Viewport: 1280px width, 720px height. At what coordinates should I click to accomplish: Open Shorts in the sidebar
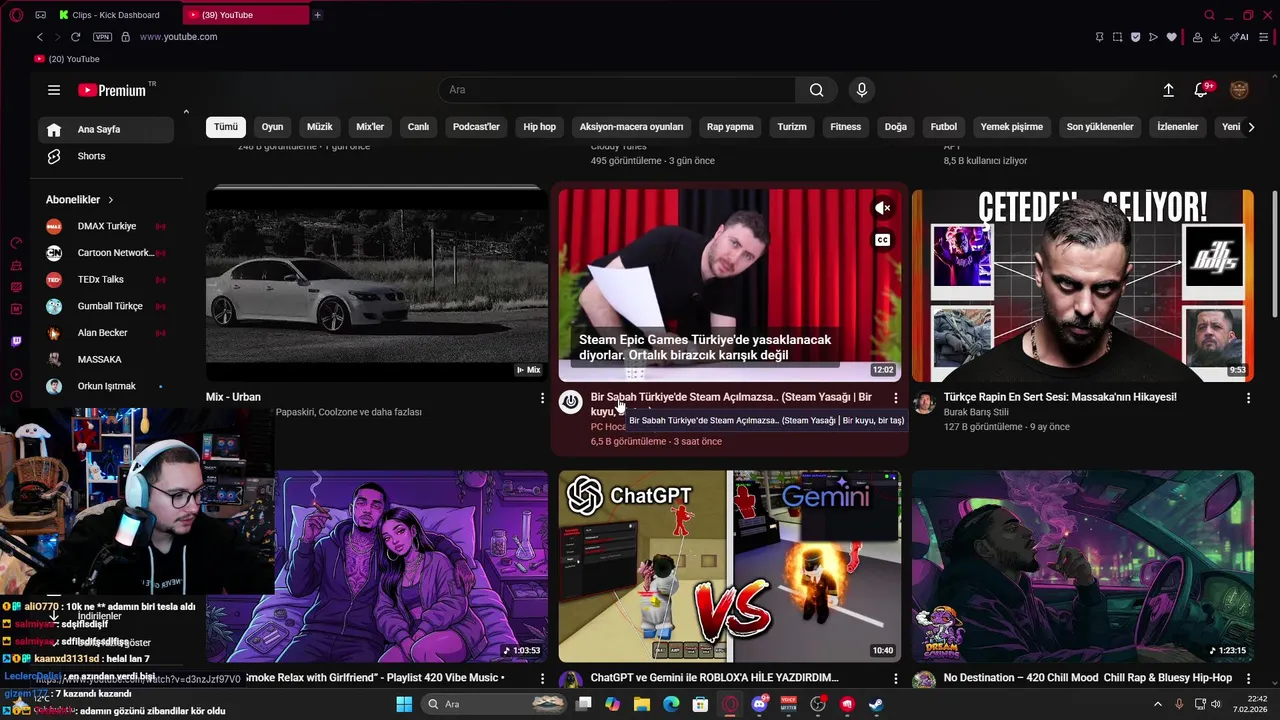point(106,156)
